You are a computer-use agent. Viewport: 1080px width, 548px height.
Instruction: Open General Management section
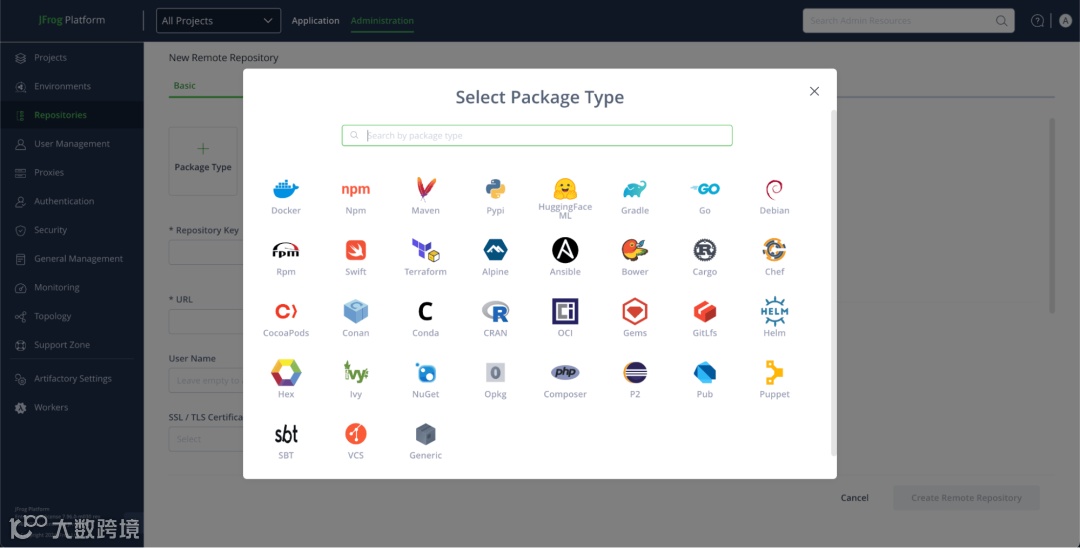click(72, 259)
